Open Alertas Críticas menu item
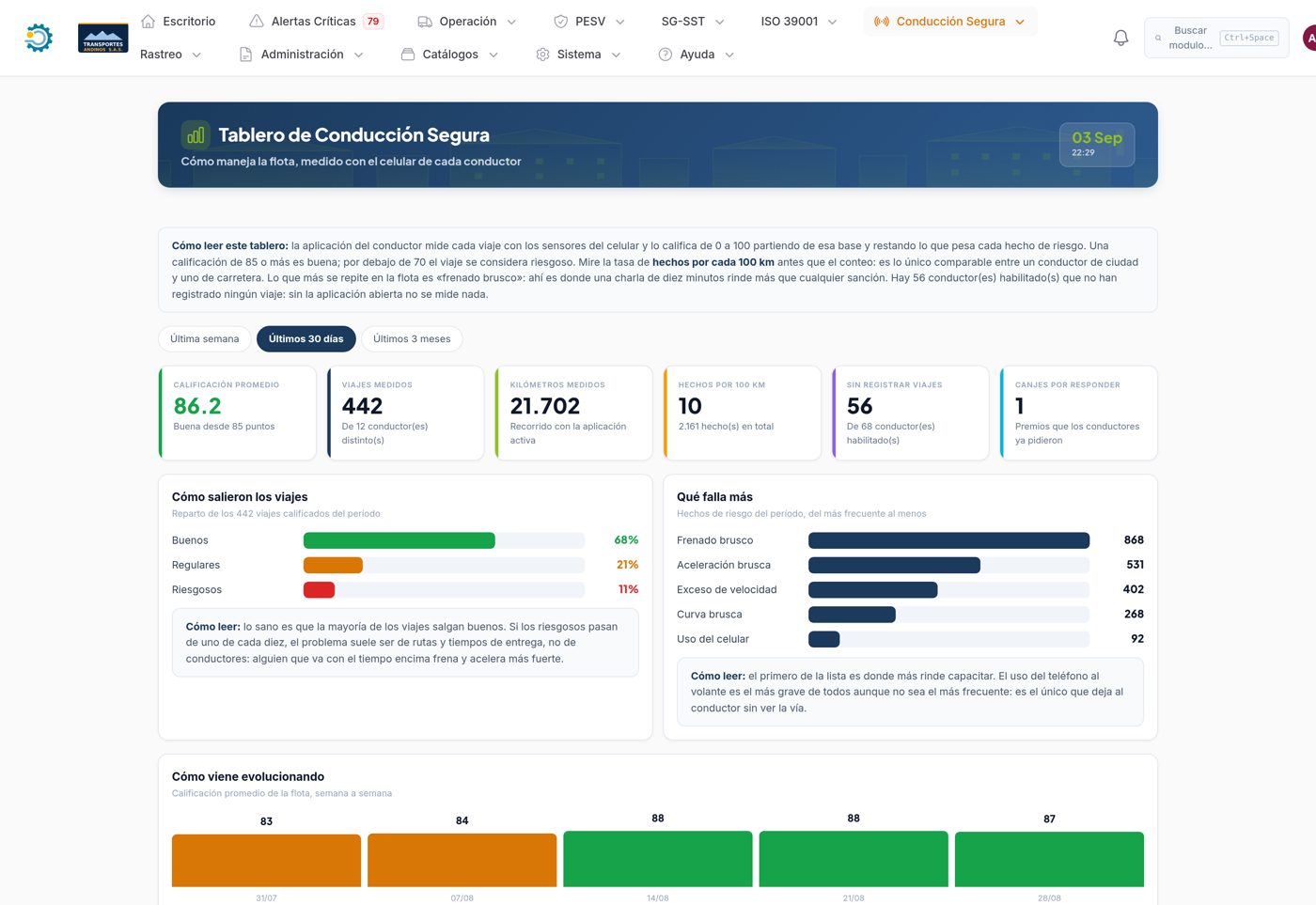The image size is (1316, 905). click(316, 21)
